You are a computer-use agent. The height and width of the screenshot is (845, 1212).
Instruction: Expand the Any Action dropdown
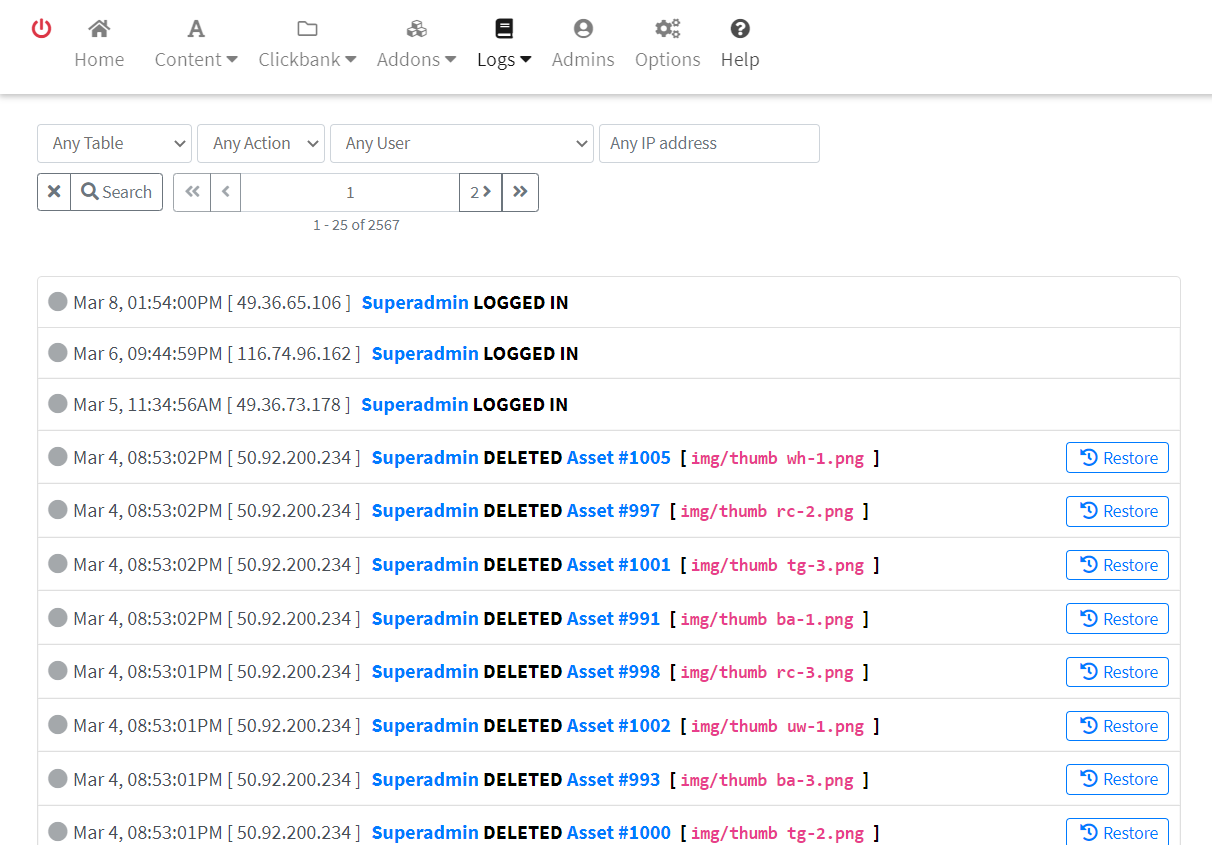click(x=261, y=143)
